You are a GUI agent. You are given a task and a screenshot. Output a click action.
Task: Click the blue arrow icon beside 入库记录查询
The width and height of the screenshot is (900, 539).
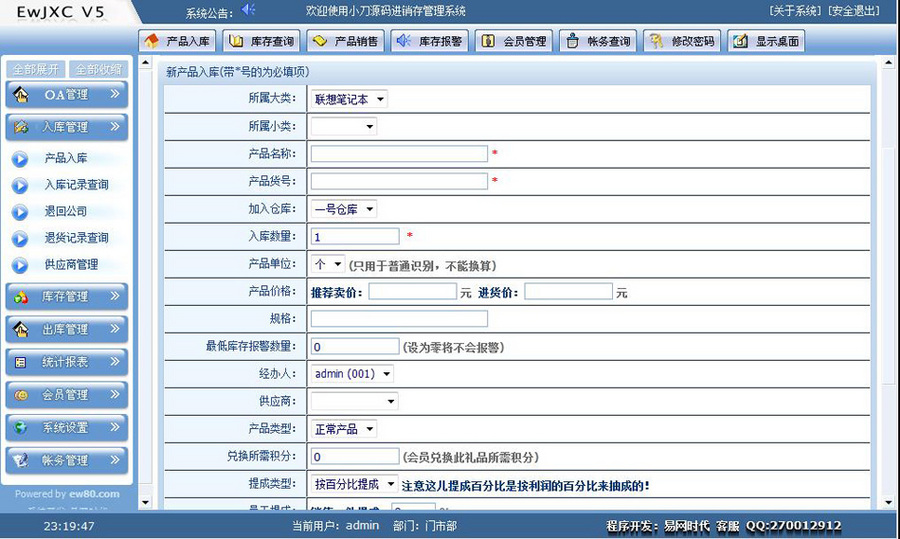click(x=20, y=185)
